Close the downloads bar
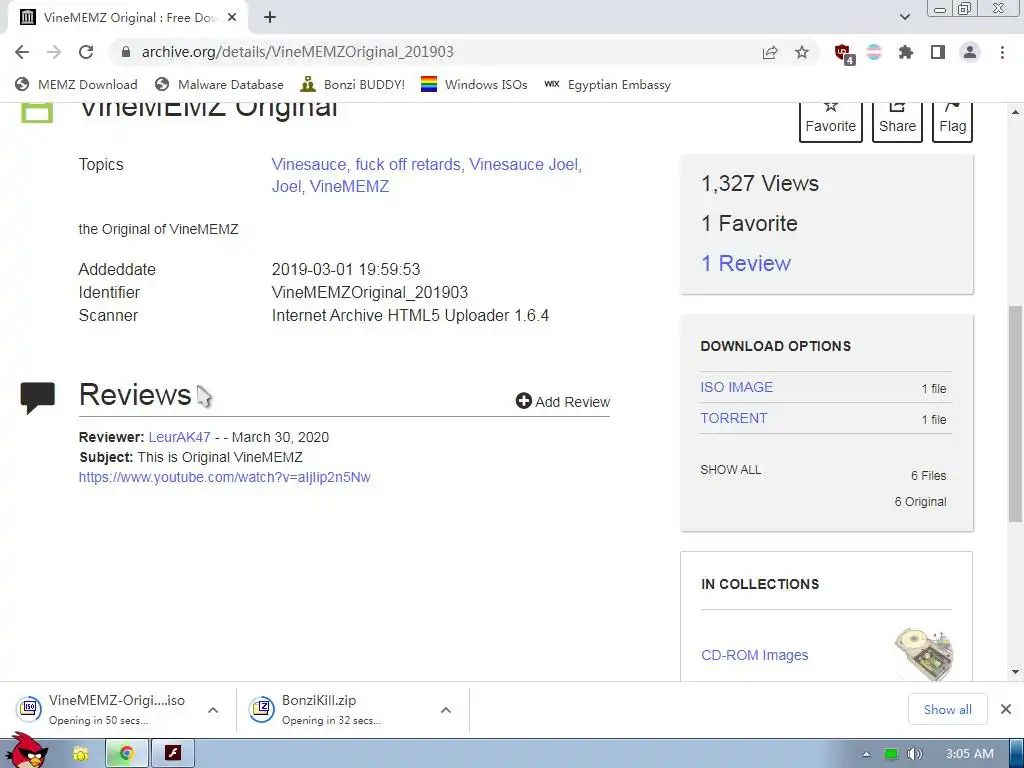The height and width of the screenshot is (768, 1024). pos(1006,709)
